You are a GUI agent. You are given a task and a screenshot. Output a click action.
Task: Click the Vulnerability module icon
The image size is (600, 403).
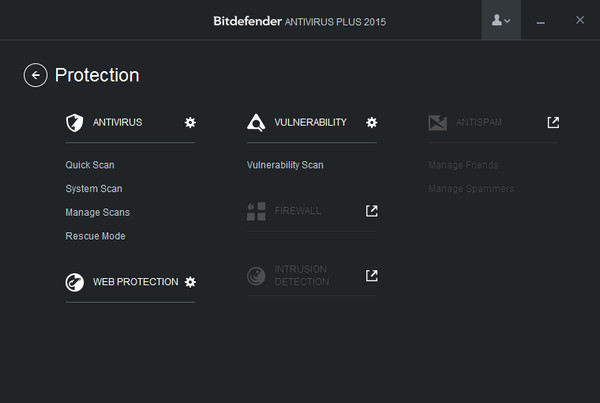coord(256,123)
